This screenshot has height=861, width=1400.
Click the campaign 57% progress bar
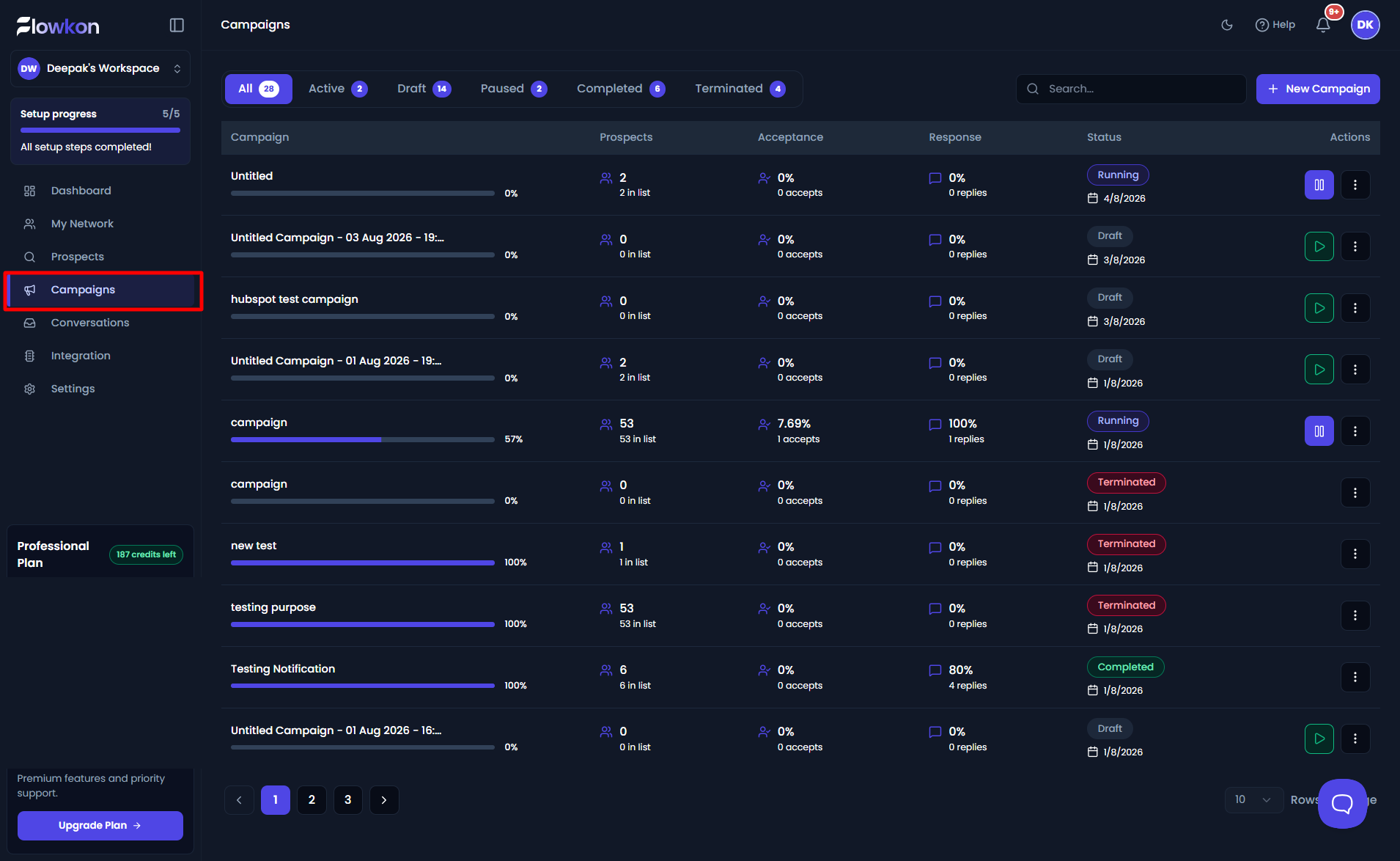363,439
